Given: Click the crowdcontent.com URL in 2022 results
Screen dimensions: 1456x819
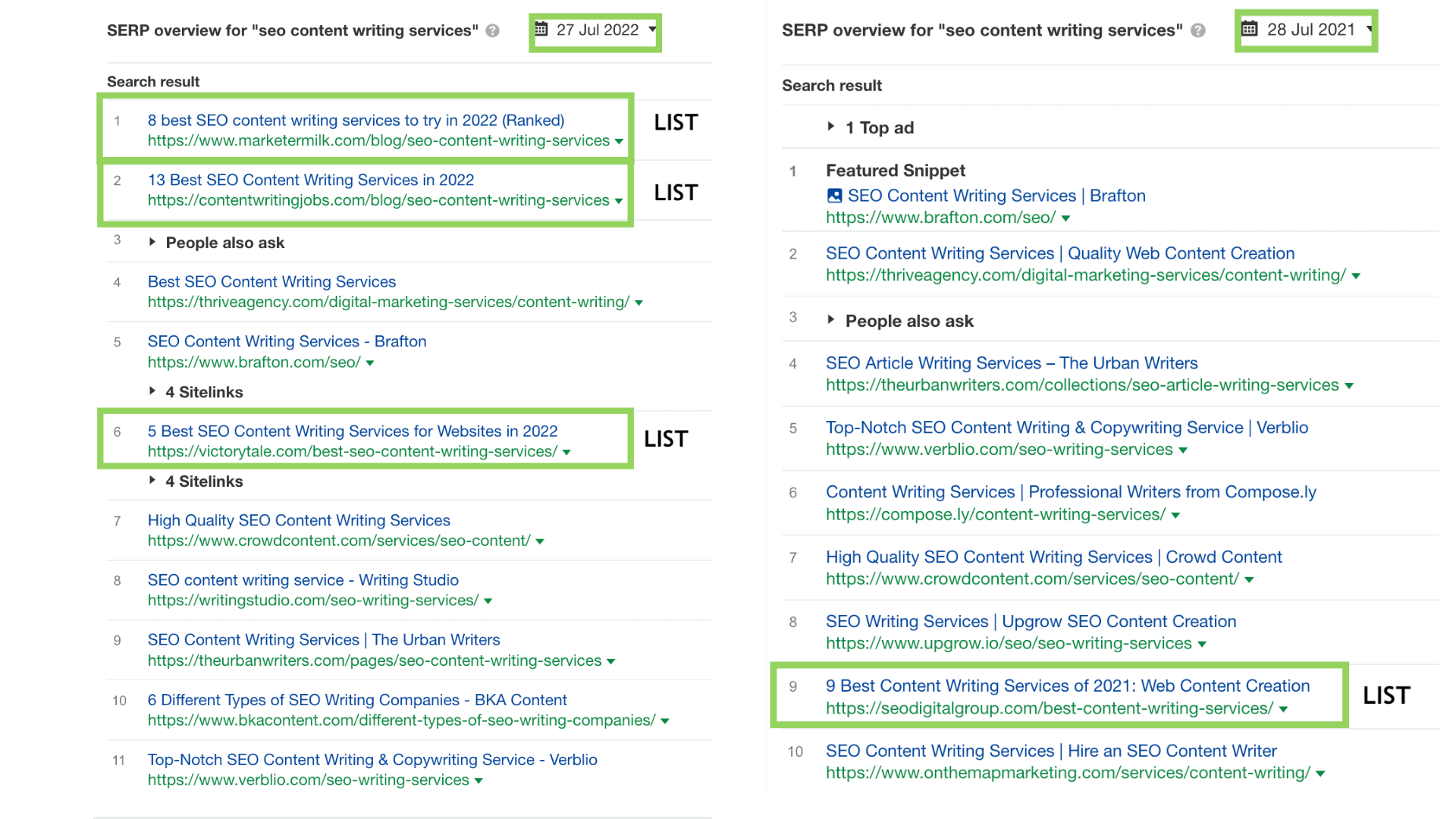Looking at the screenshot, I should pyautogui.click(x=338, y=541).
